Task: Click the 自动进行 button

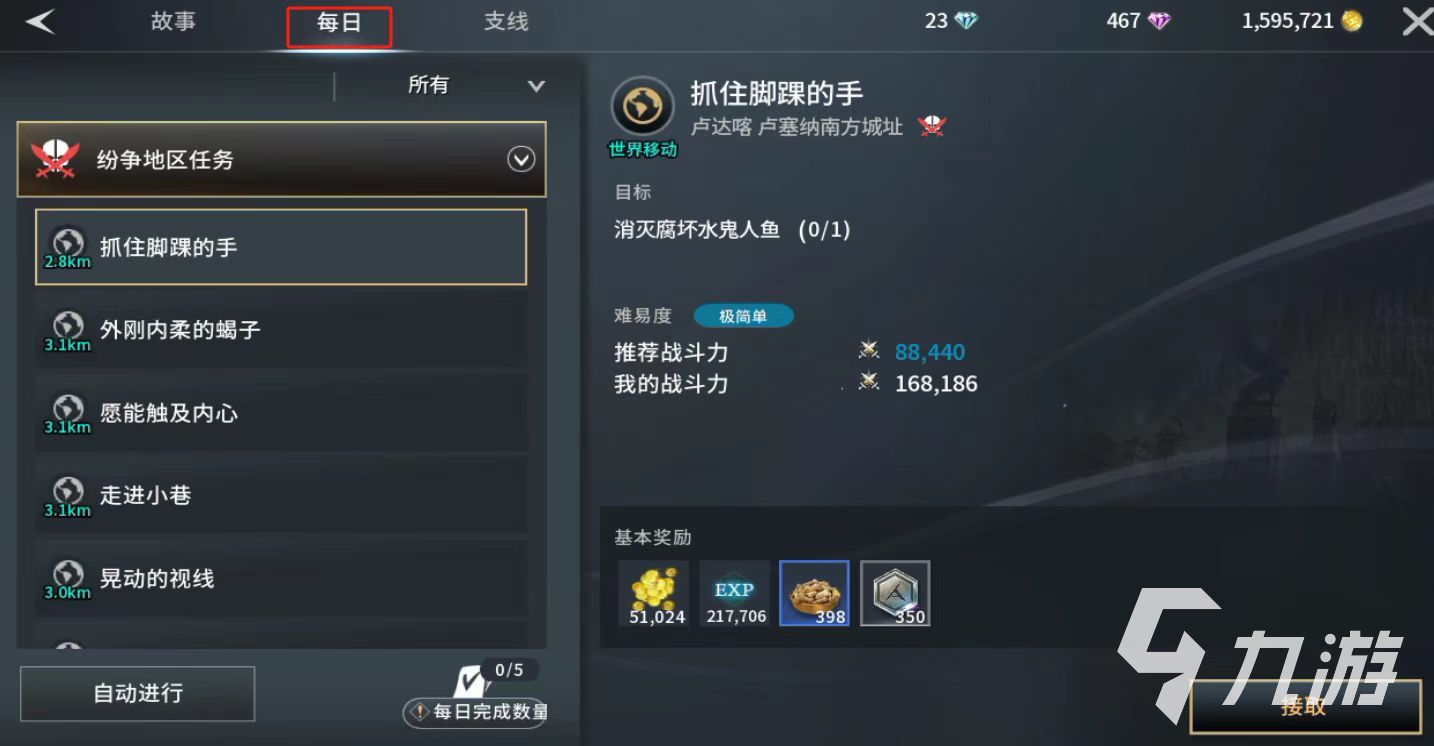Action: tap(138, 693)
